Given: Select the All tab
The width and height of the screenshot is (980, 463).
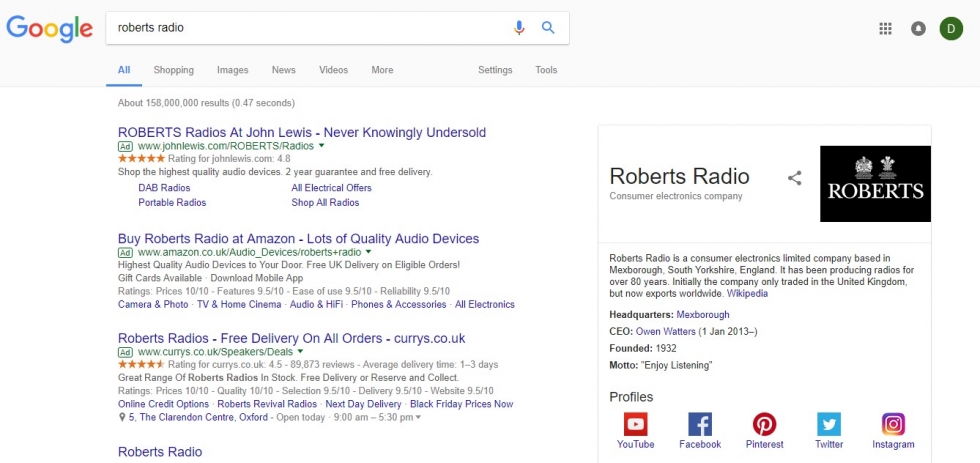Looking at the screenshot, I should pos(124,70).
